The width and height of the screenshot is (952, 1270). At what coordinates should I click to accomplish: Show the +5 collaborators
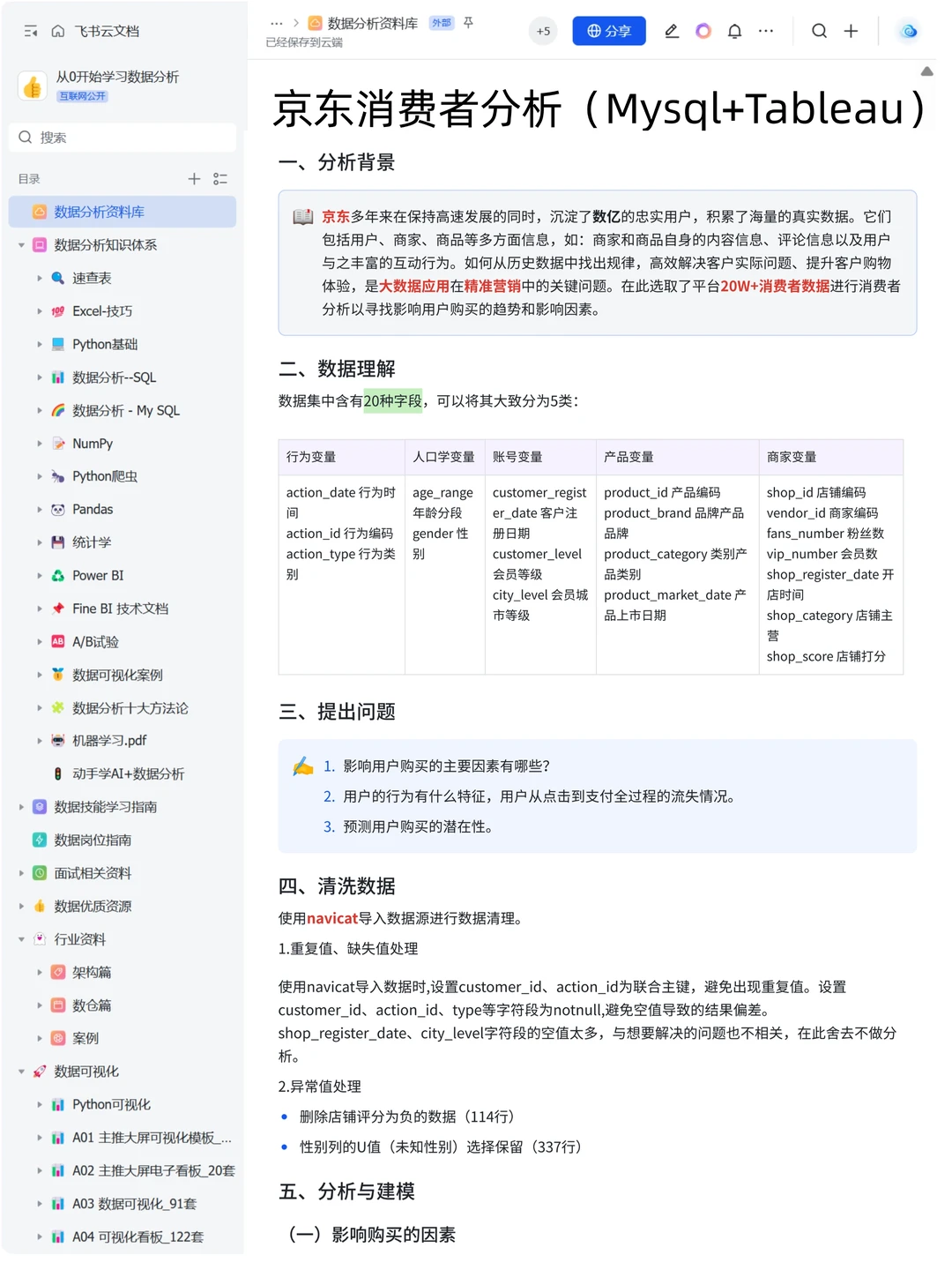tap(543, 31)
